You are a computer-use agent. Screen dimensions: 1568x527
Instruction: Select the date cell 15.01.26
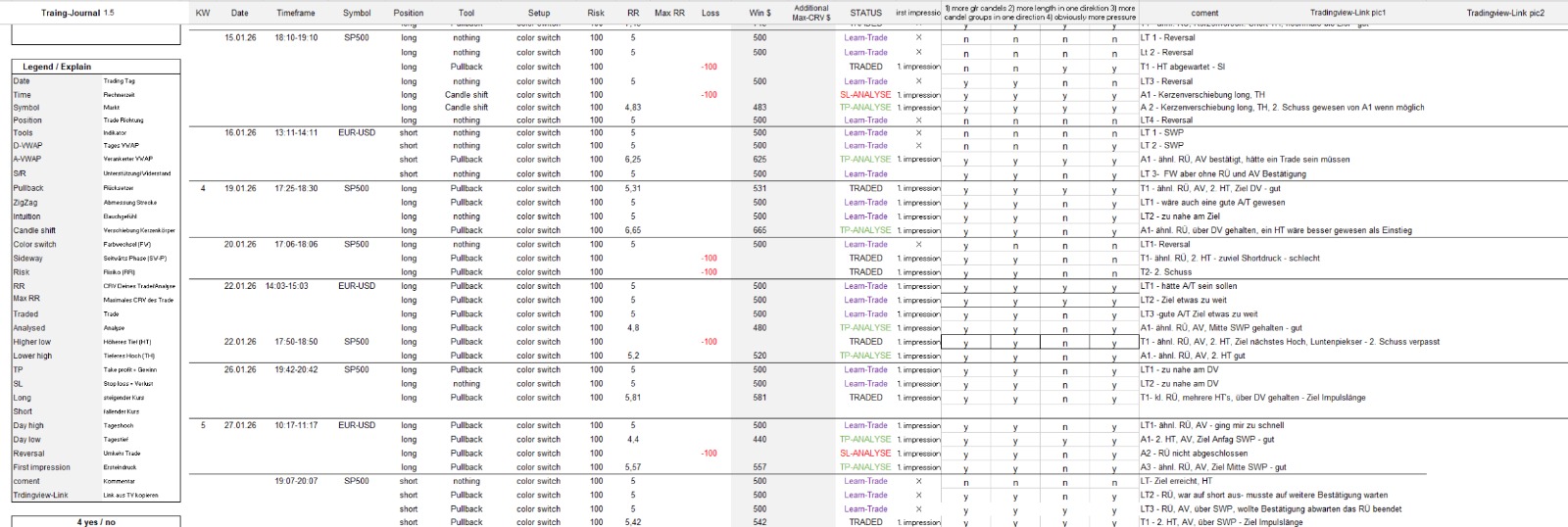click(240, 37)
